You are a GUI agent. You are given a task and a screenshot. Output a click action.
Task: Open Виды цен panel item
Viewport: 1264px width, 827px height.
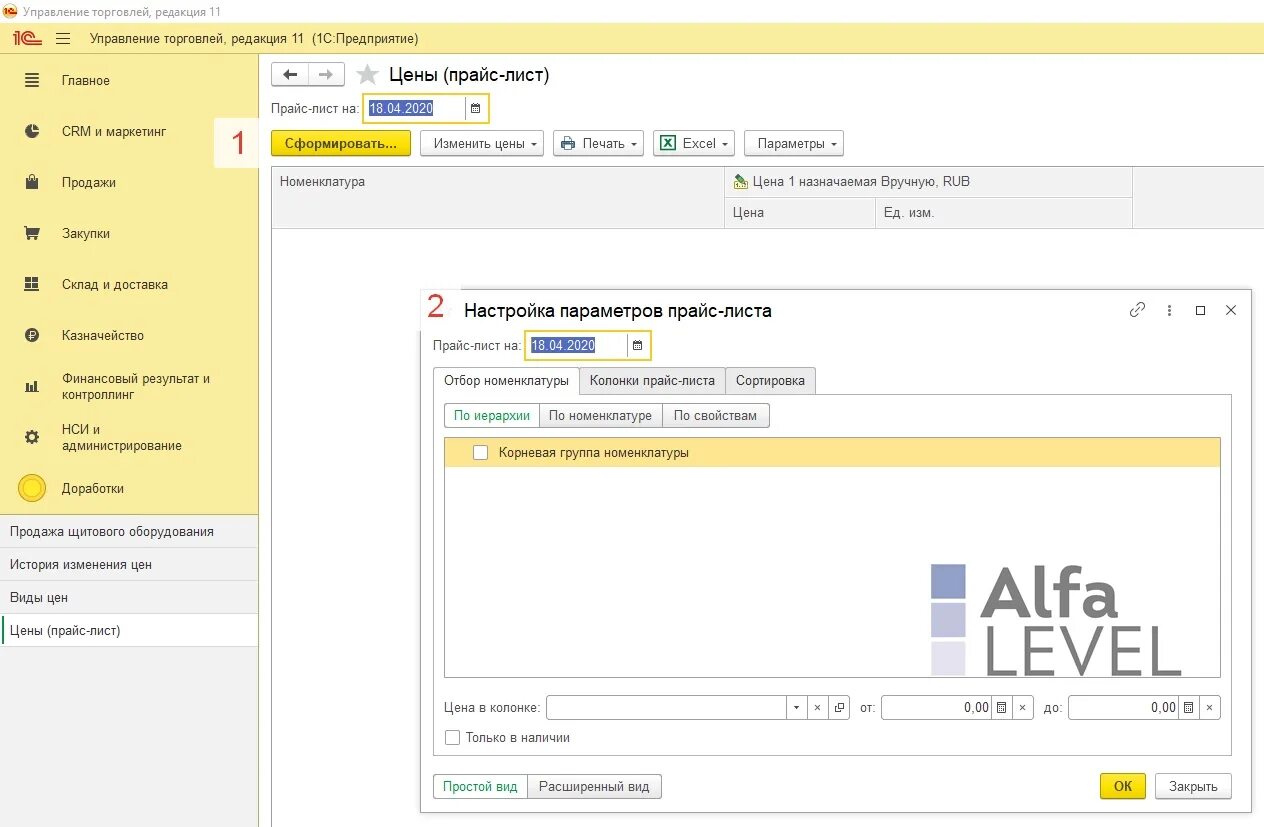129,597
